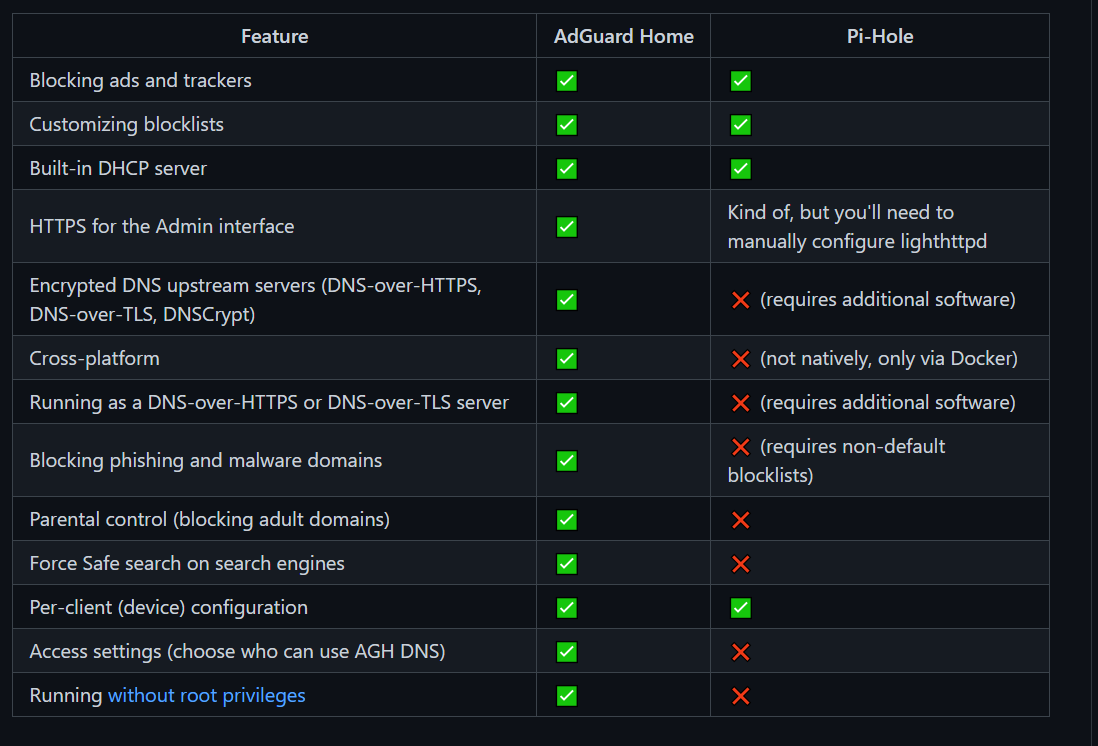Click Pi-Hole red cross for Parental control

[x=740, y=520]
